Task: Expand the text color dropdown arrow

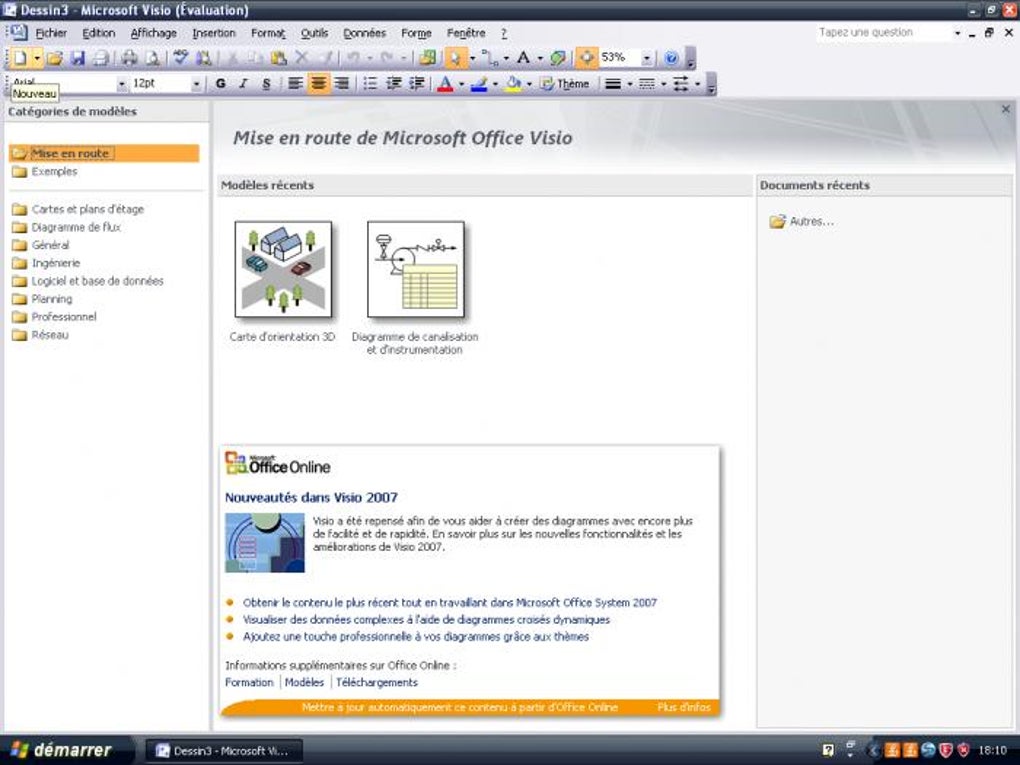Action: [x=461, y=84]
